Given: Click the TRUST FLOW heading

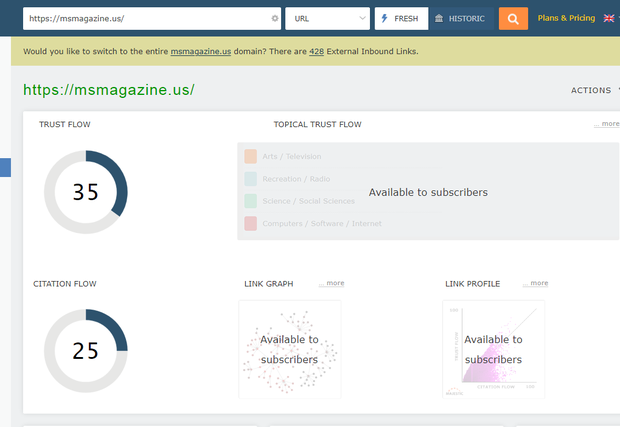Looking at the screenshot, I should pos(65,125).
